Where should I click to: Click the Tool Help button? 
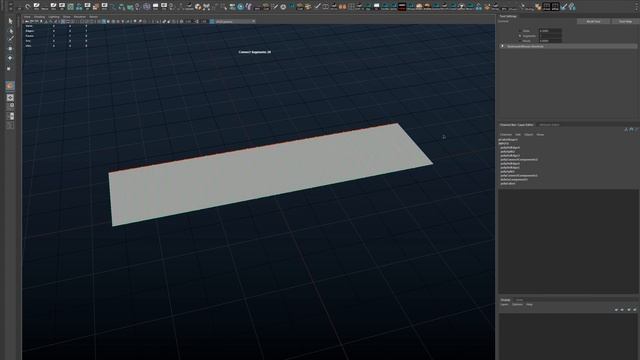(x=625, y=21)
